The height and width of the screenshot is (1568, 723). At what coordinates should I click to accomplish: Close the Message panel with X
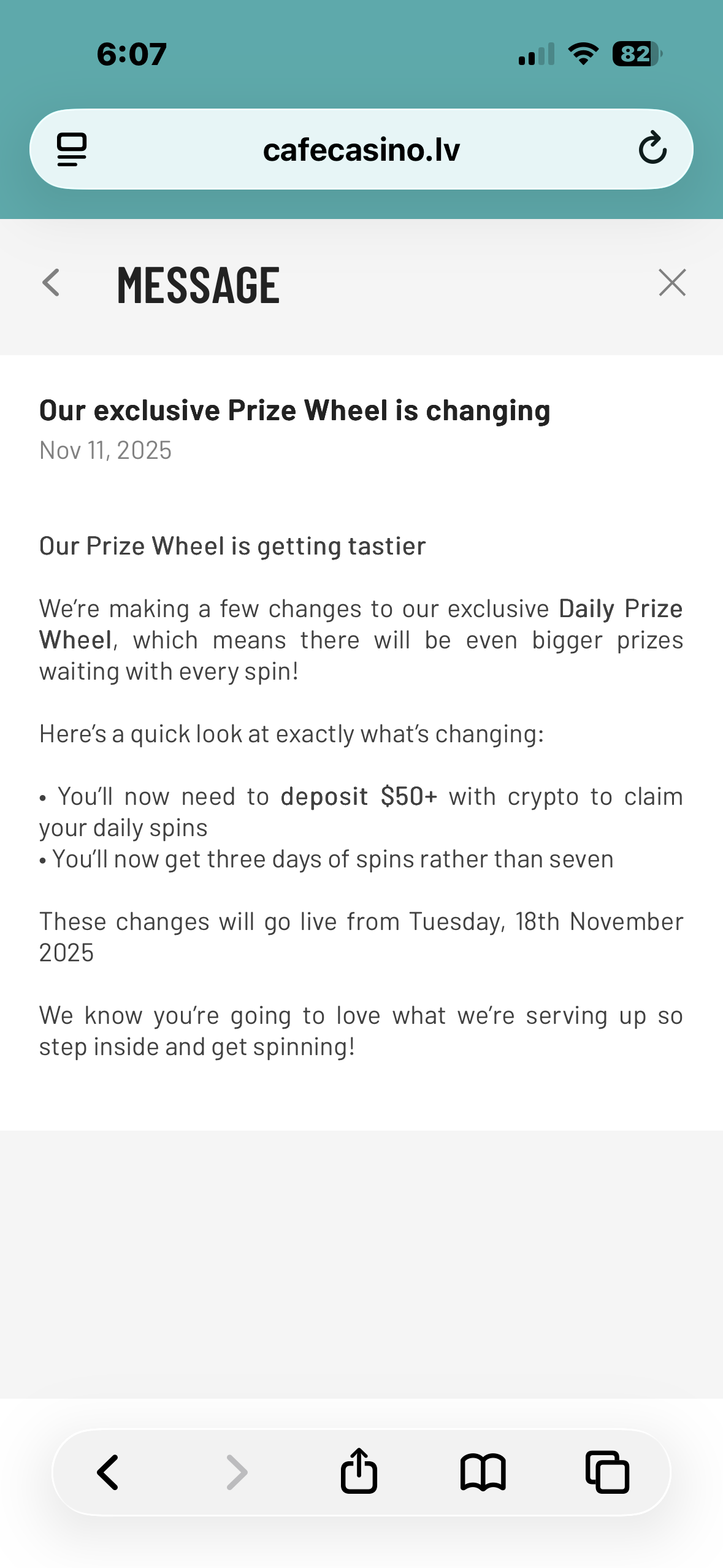coord(672,283)
